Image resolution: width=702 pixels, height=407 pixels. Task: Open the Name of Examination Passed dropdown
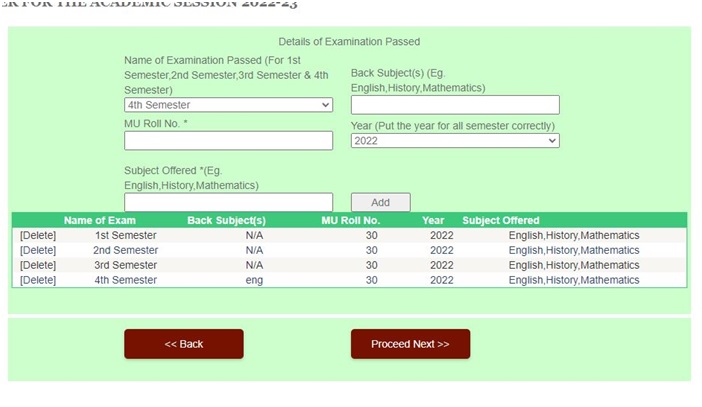[x=228, y=105]
